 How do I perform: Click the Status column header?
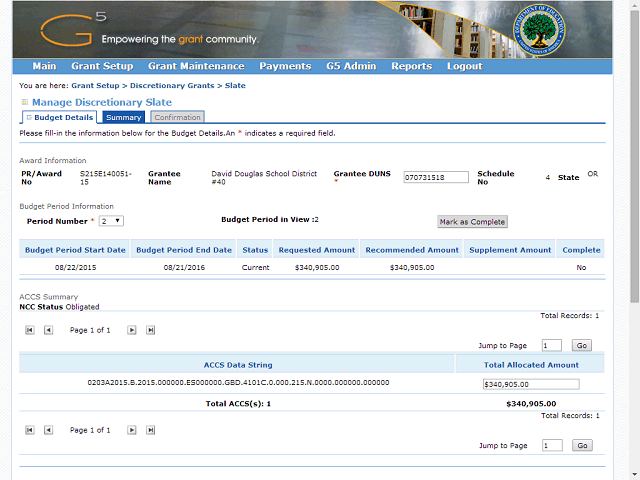click(x=255, y=250)
